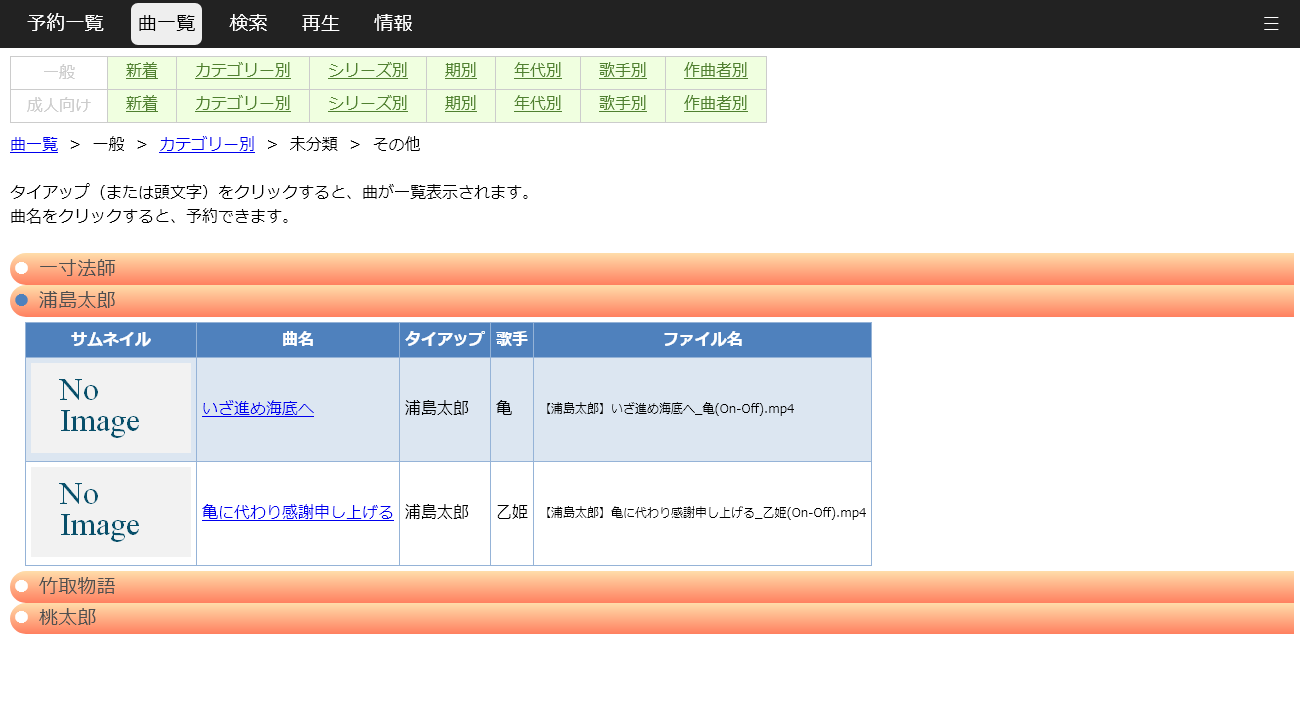The width and height of the screenshot is (1300, 714).
Task: Click 新着 in the 一般 row
Action: tap(142, 71)
